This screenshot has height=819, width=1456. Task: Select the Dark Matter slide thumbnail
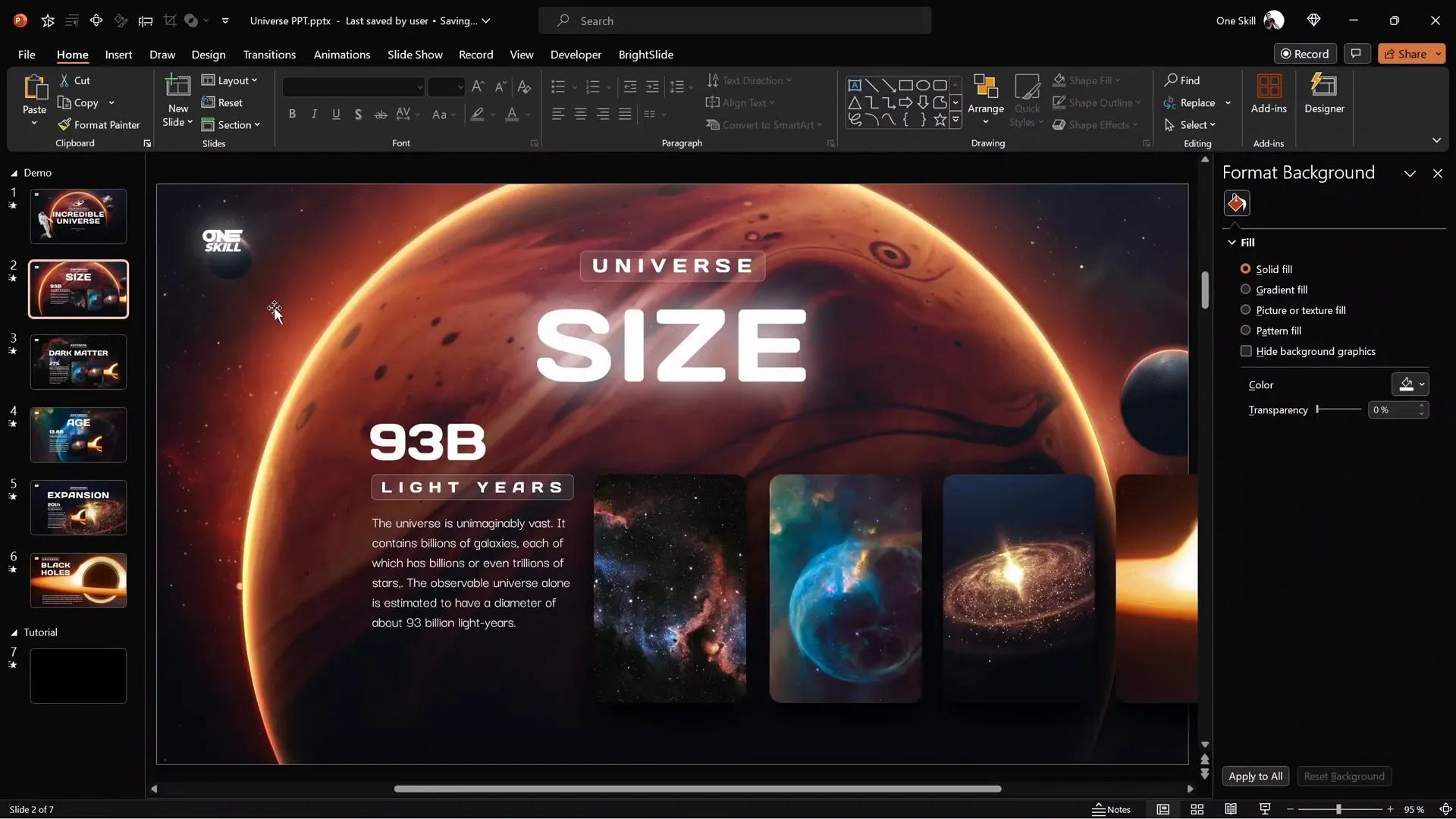78,362
